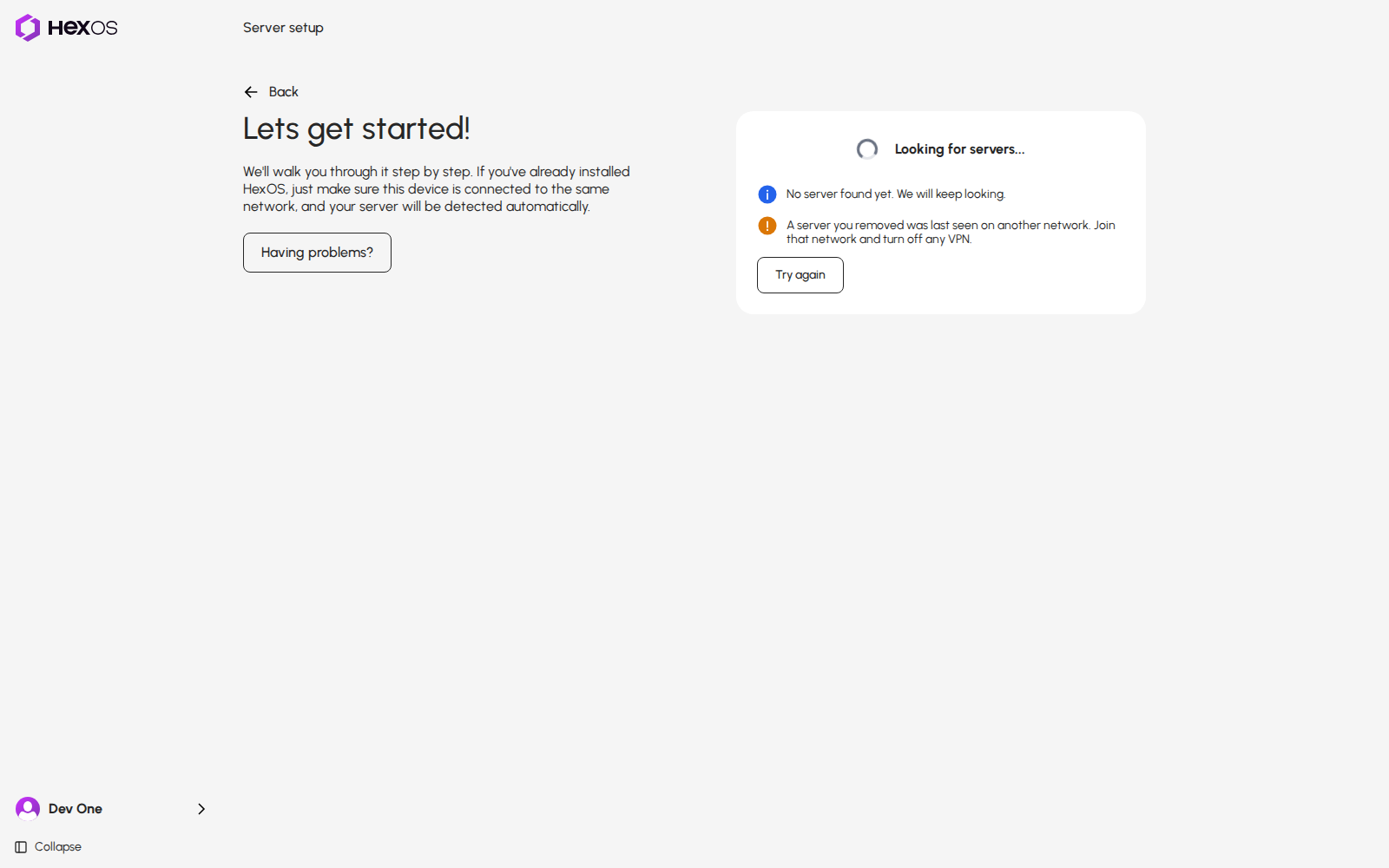This screenshot has width=1389, height=868.
Task: Click the No server found yet message
Action: point(896,194)
